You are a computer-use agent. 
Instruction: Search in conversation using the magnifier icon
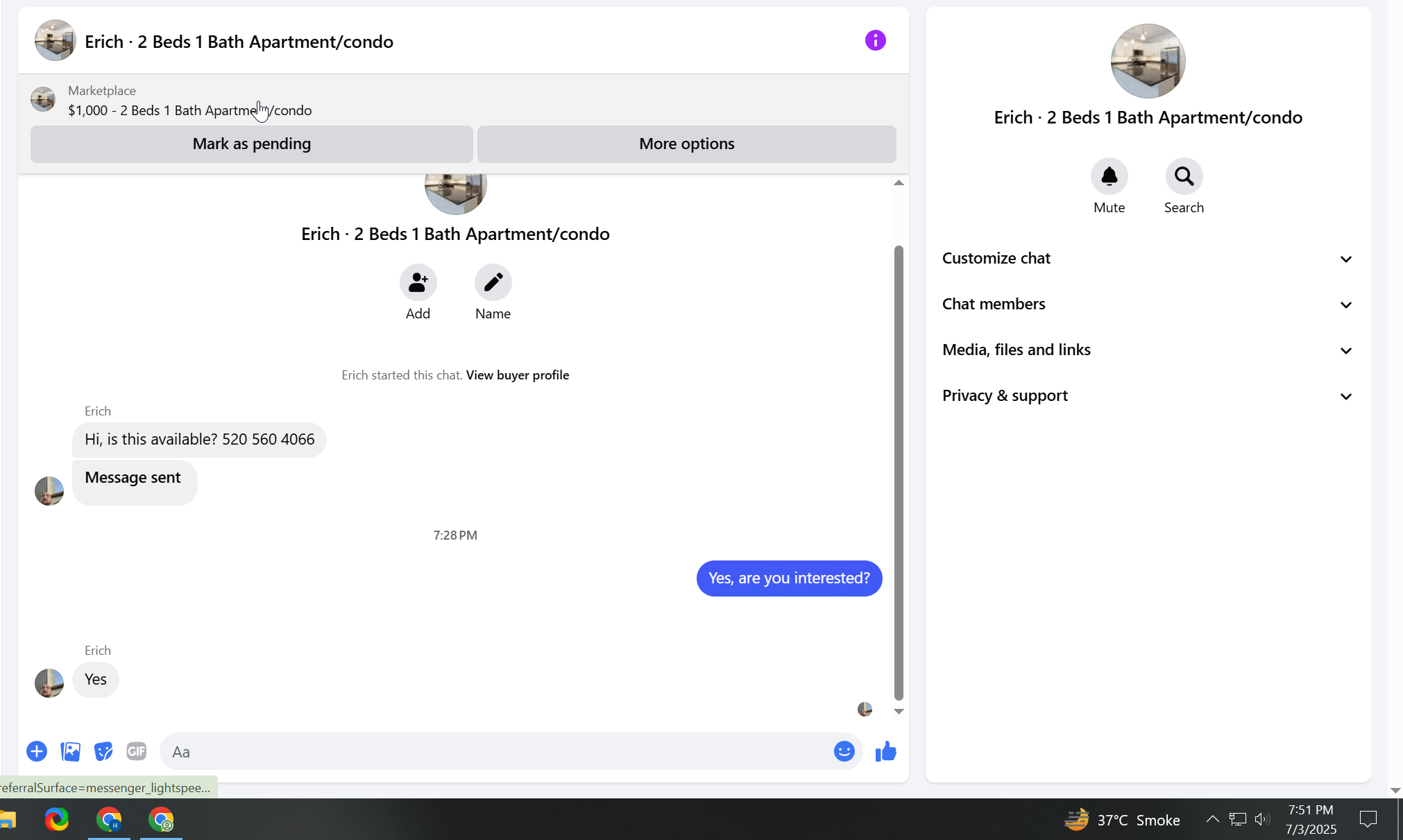pyautogui.click(x=1184, y=177)
